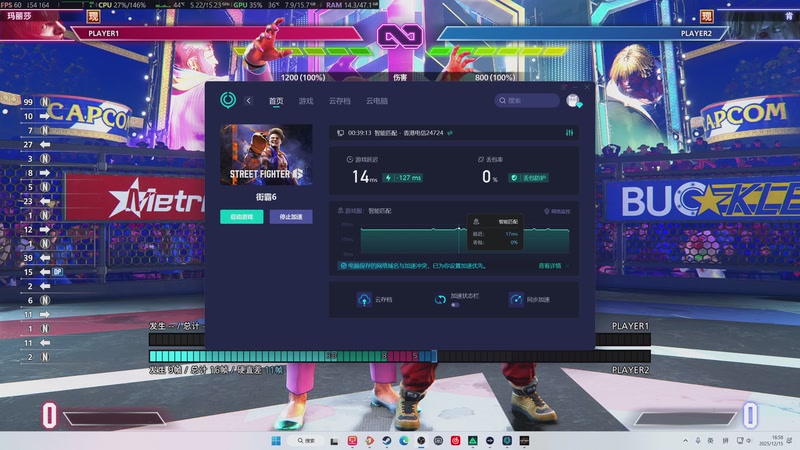The image size is (800, 450).
Task: Open the NetEase Cloud Music red taskbar icon
Action: (x=455, y=440)
